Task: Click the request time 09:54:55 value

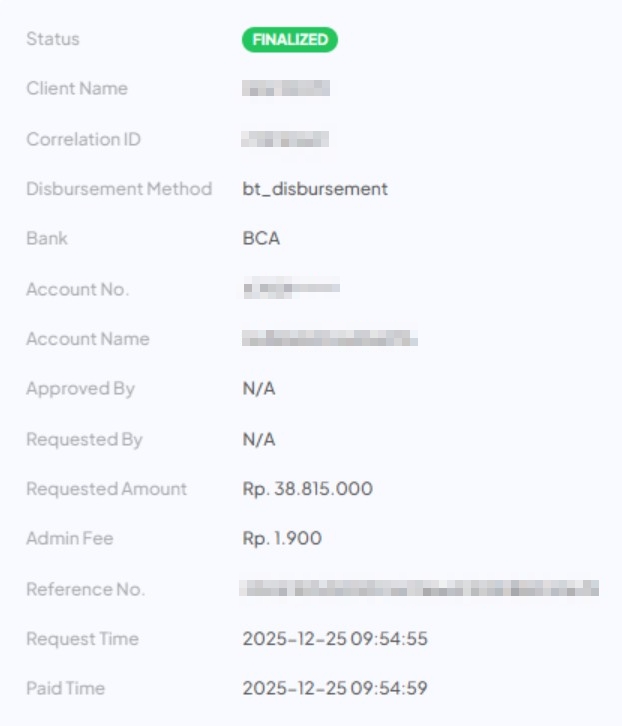Action: pos(335,639)
